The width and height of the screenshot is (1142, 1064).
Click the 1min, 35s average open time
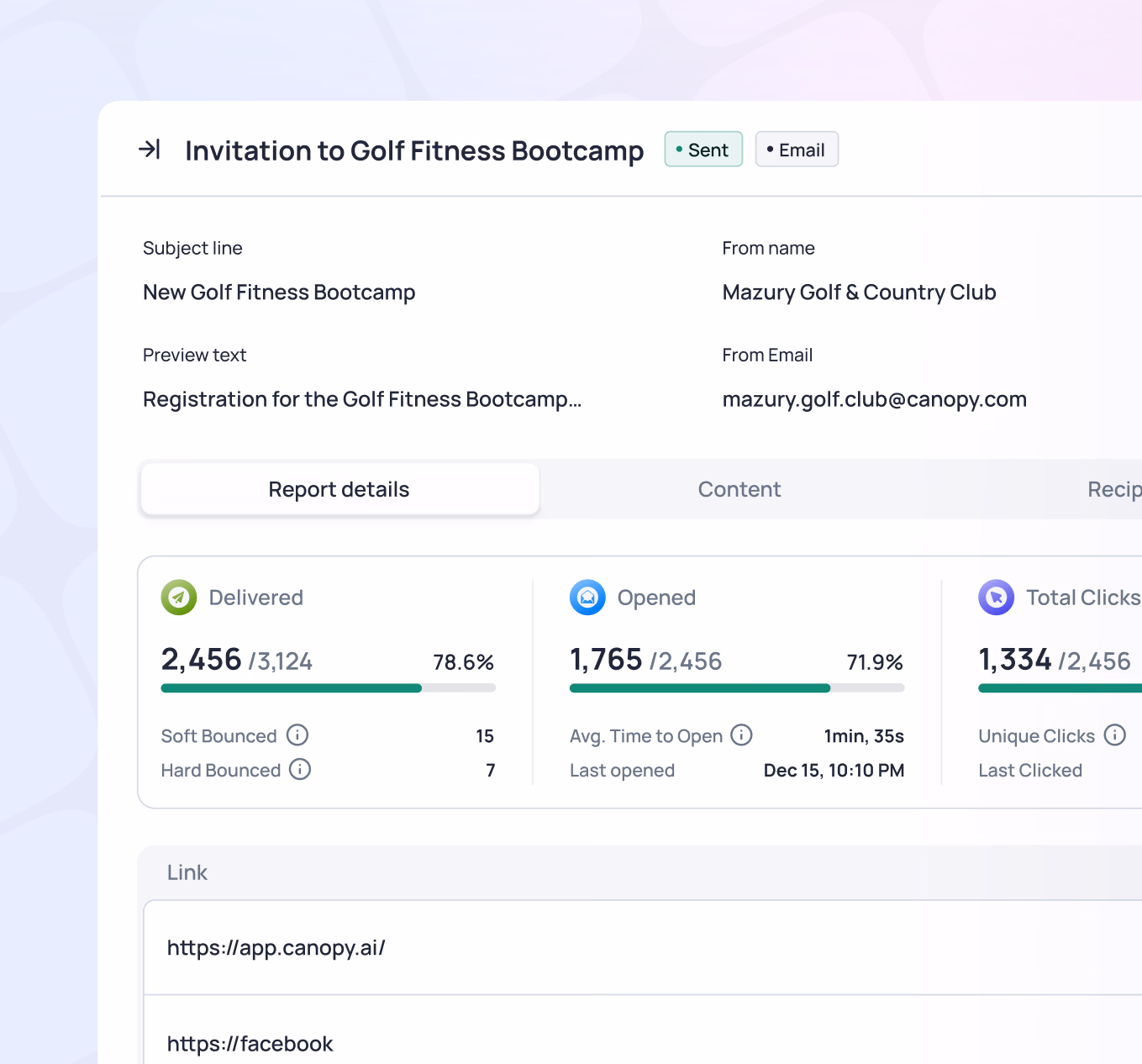pos(864,736)
